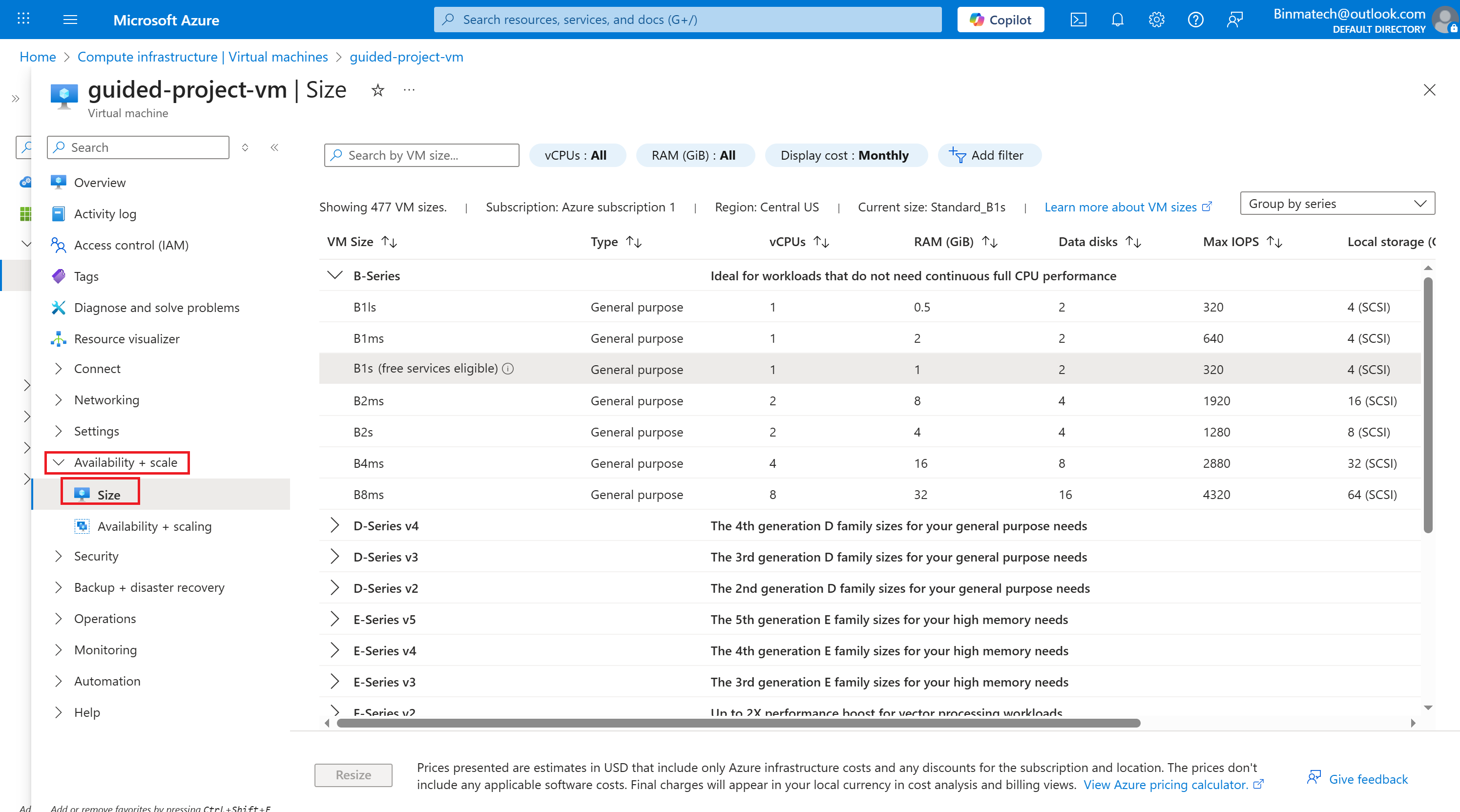The image size is (1460, 812).
Task: Open the portal hamburger menu
Action: [70, 20]
